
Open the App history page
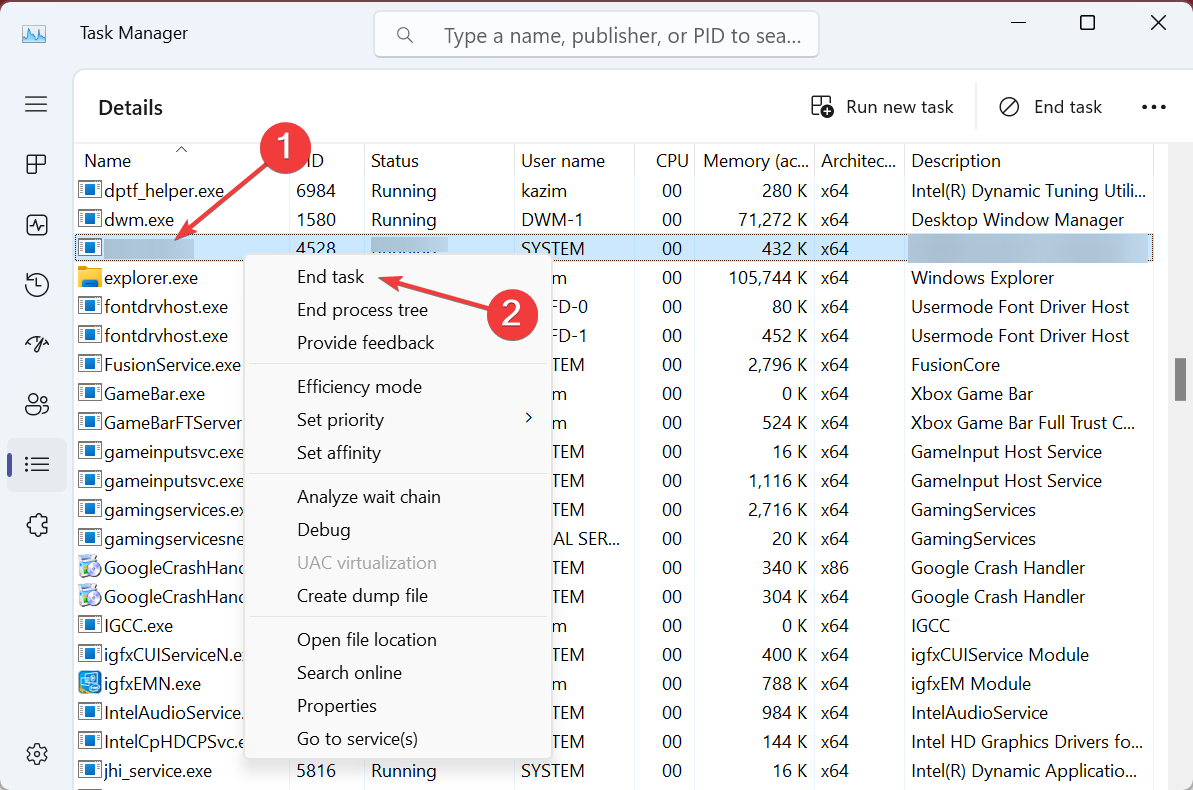coord(36,285)
